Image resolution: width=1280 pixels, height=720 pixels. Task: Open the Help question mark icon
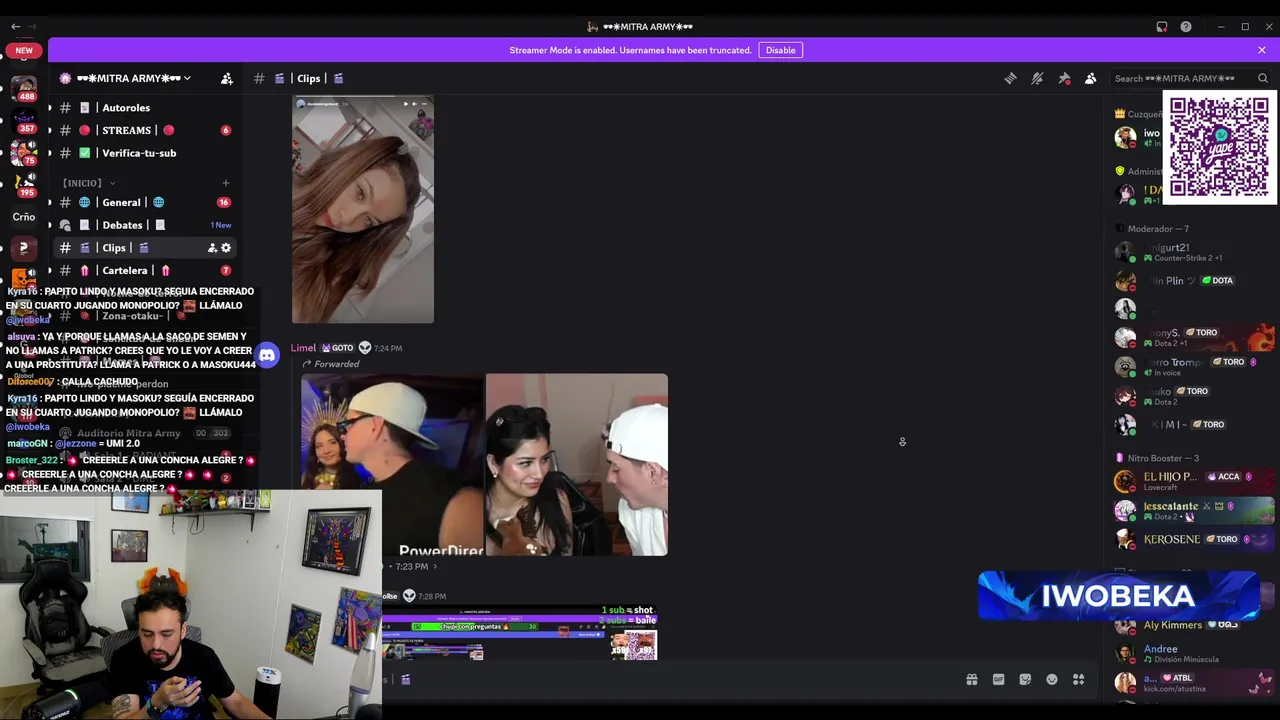(x=1186, y=27)
